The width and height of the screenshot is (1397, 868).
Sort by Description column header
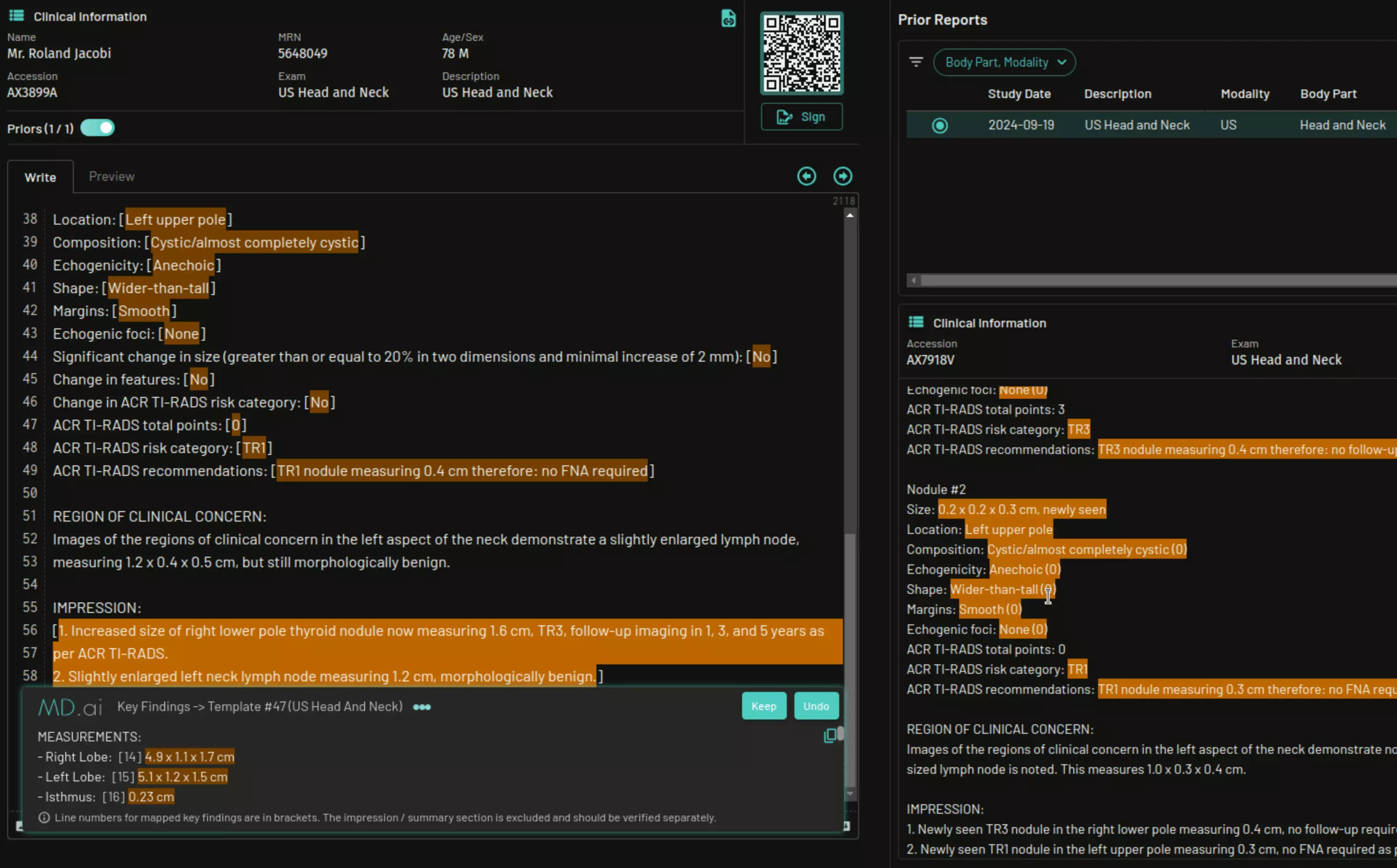pos(1118,94)
